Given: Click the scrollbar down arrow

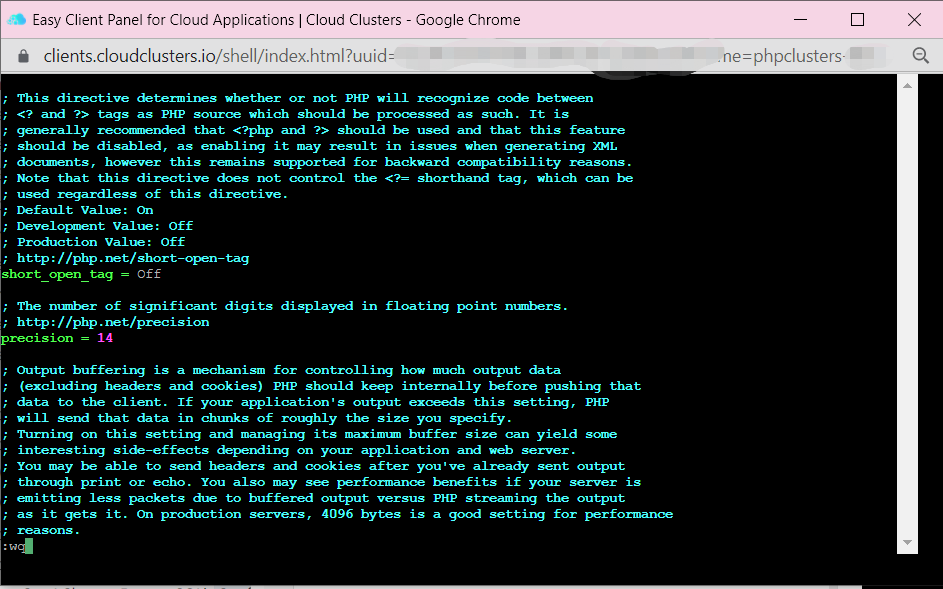Looking at the screenshot, I should pos(908,543).
